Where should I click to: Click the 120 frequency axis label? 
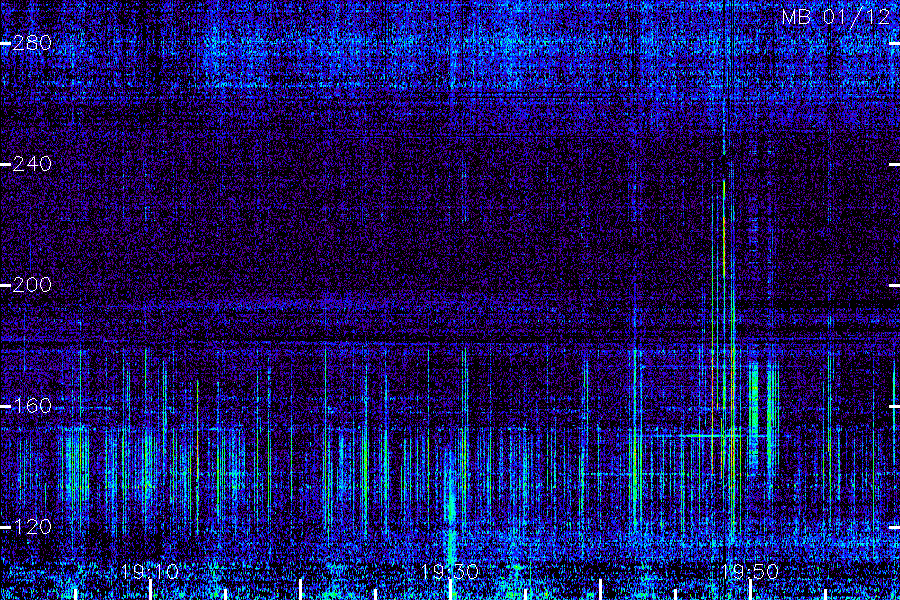coord(32,527)
